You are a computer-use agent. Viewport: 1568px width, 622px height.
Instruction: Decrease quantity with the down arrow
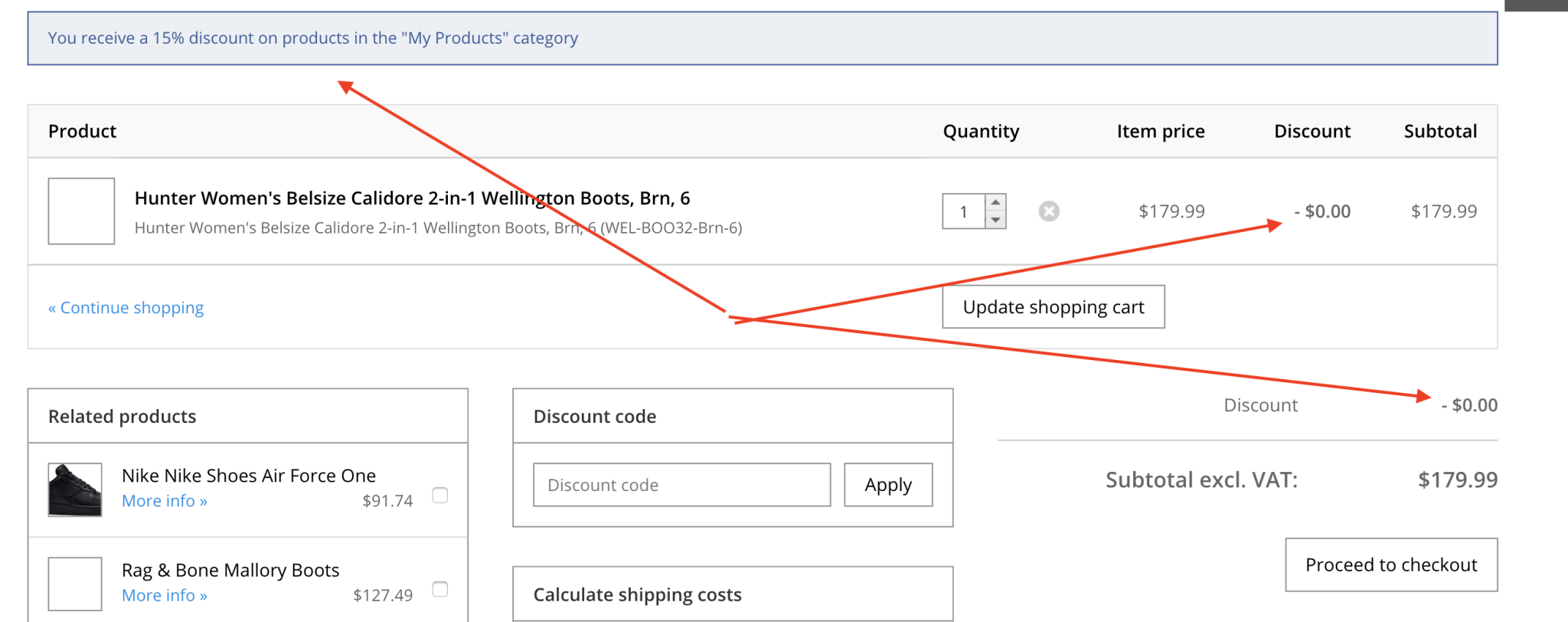coord(995,221)
